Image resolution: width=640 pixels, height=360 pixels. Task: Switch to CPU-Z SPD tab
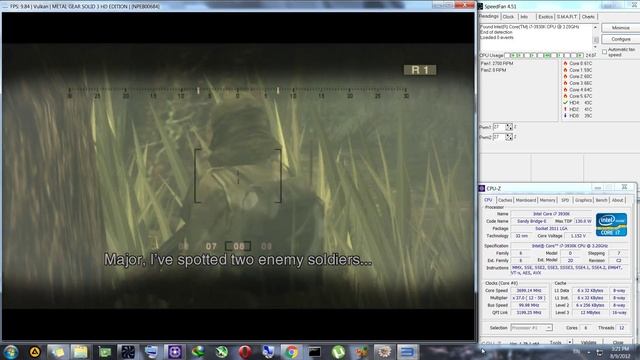pos(565,200)
